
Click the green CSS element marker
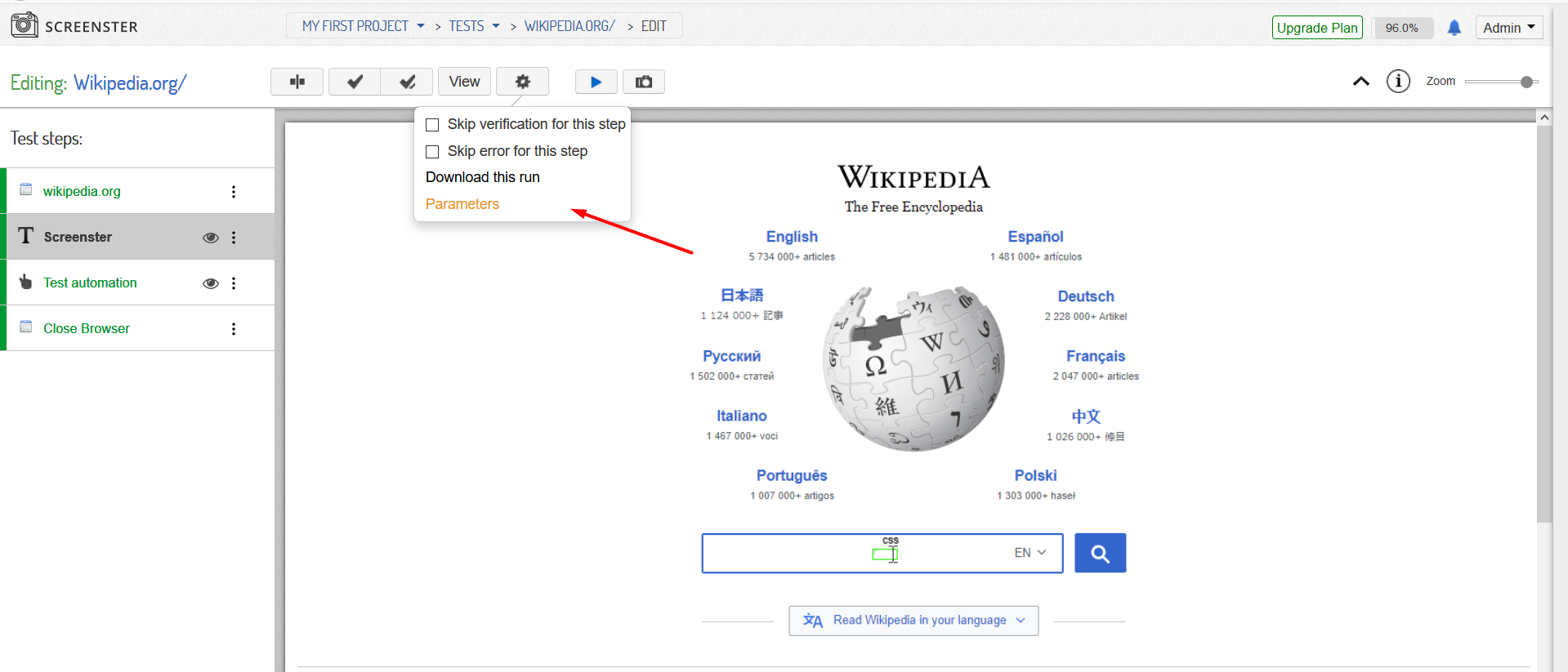[x=884, y=554]
